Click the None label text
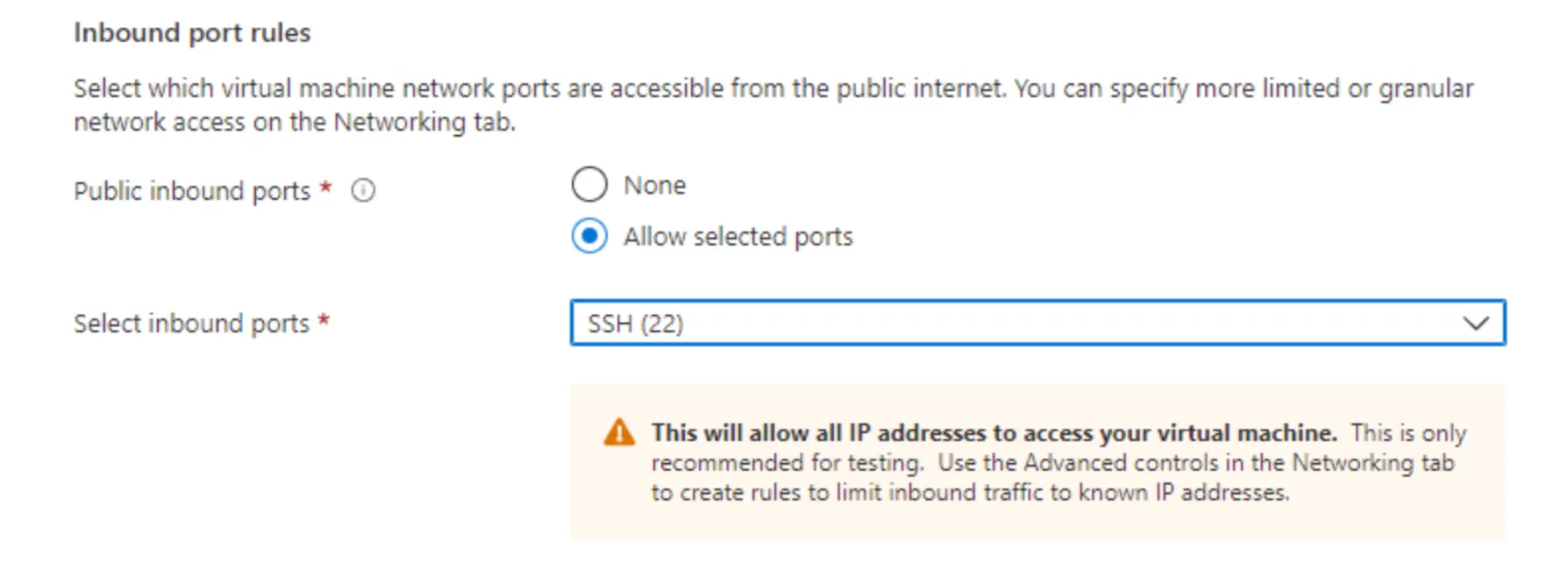Image resolution: width=1568 pixels, height=563 pixels. pos(654,184)
